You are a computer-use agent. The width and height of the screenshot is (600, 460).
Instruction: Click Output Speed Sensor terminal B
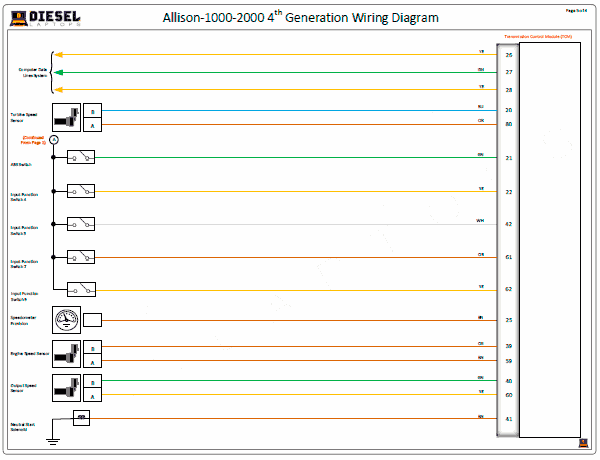point(93,382)
